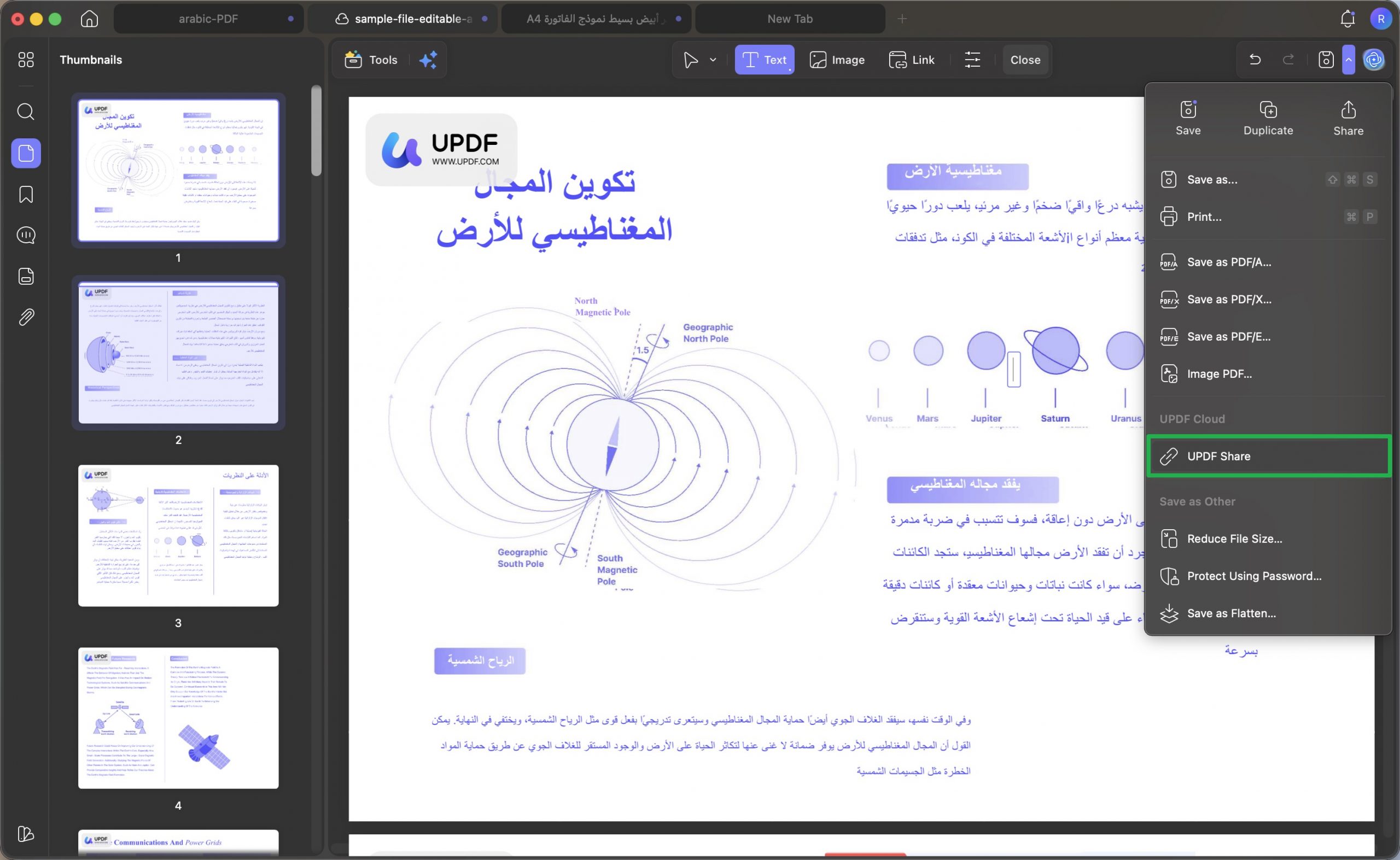Screen dimensions: 1400x860
Task: Choose Save as Flatten...
Action: click(x=1268, y=613)
